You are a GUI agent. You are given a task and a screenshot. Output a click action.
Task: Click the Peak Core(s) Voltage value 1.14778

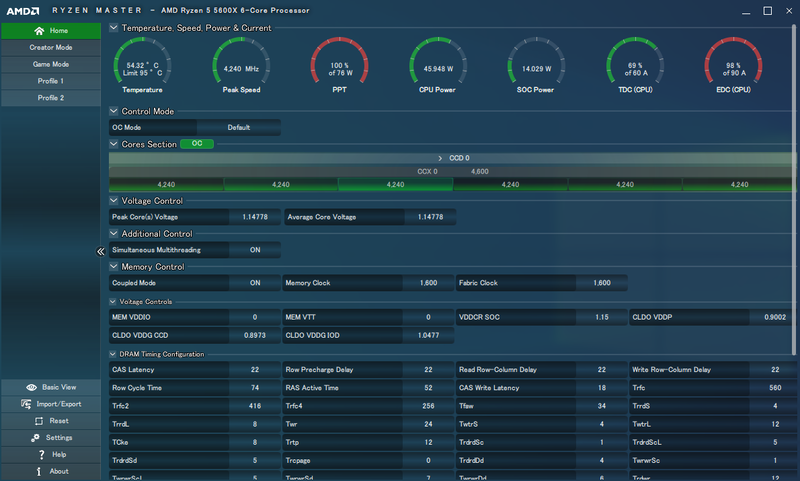tap(255, 217)
